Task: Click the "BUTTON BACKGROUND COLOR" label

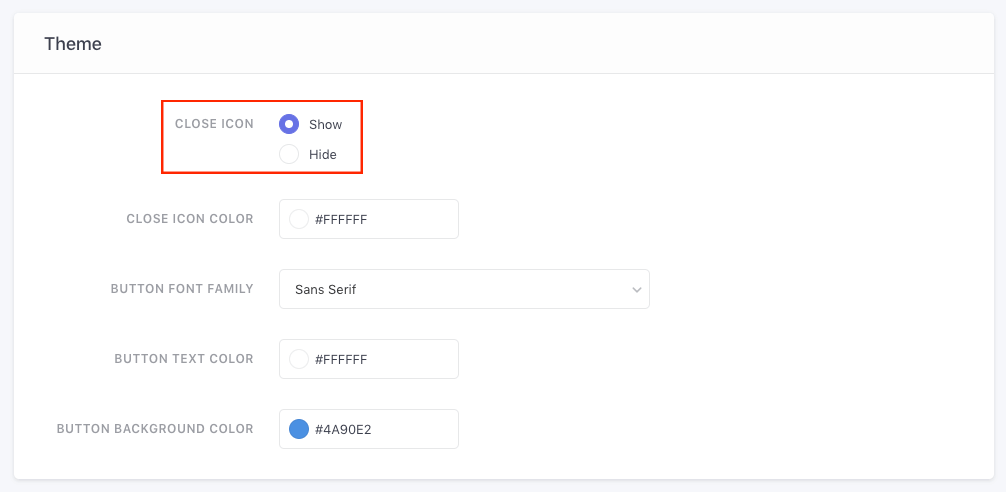Action: click(155, 429)
